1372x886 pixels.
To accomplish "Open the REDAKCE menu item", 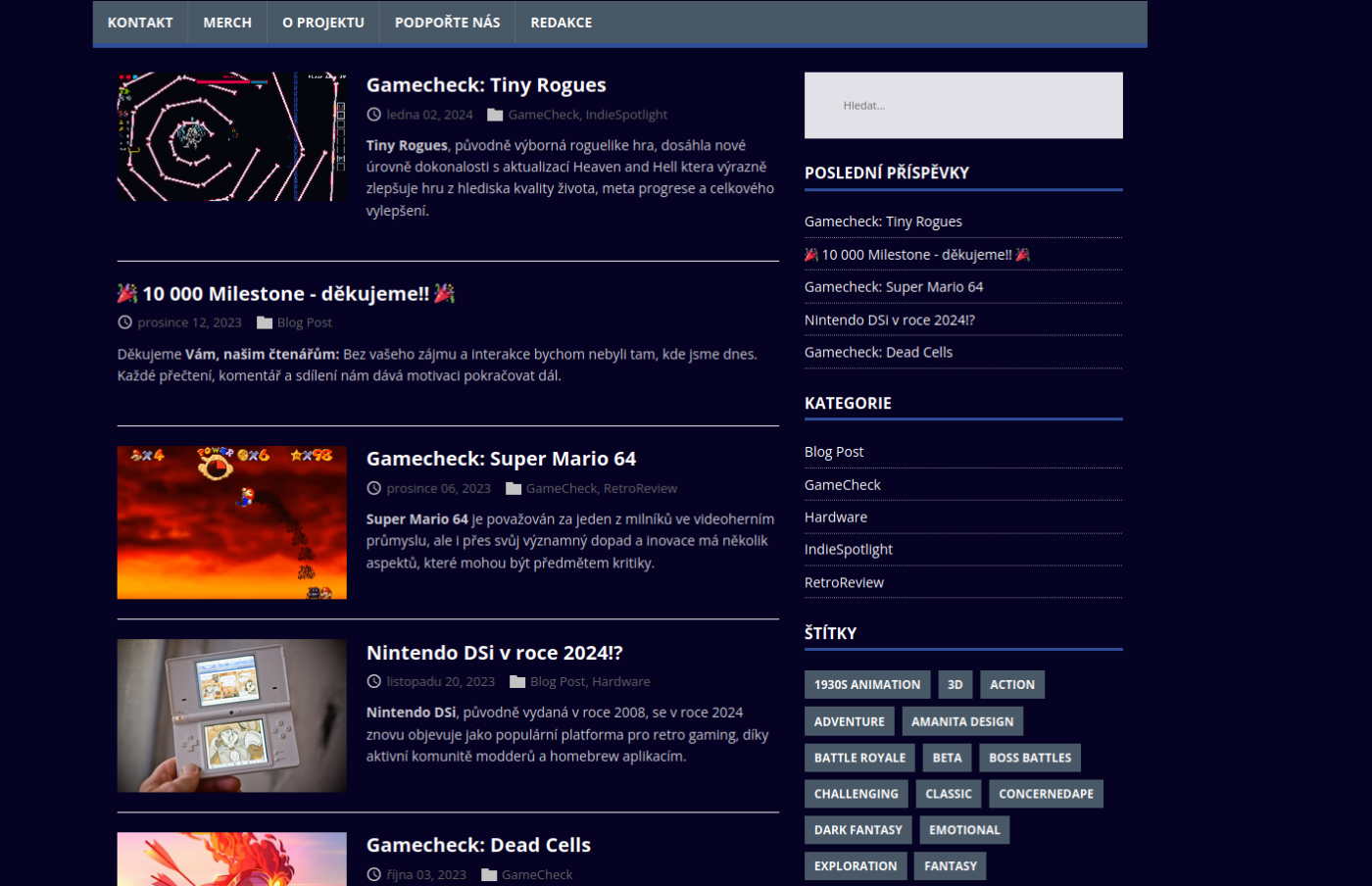I will pos(562,23).
